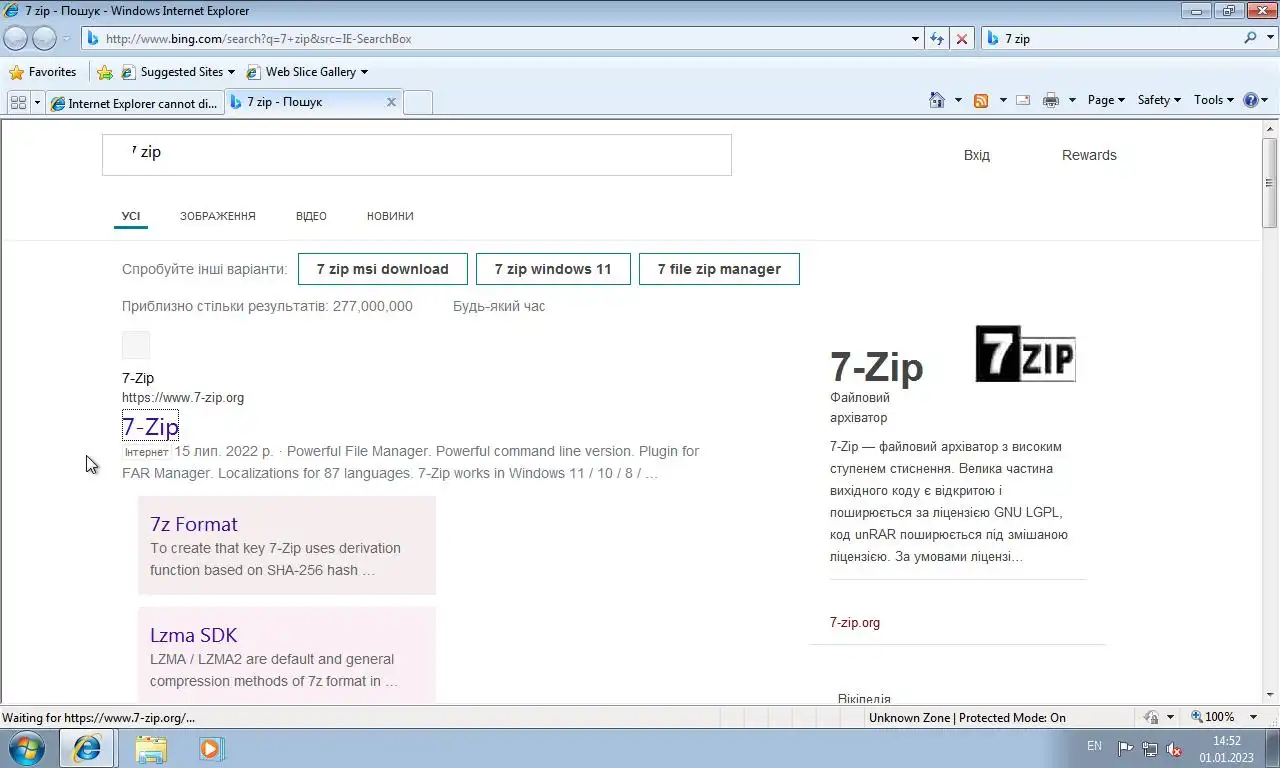Expand the Web Slice Gallery dropdown

point(364,72)
